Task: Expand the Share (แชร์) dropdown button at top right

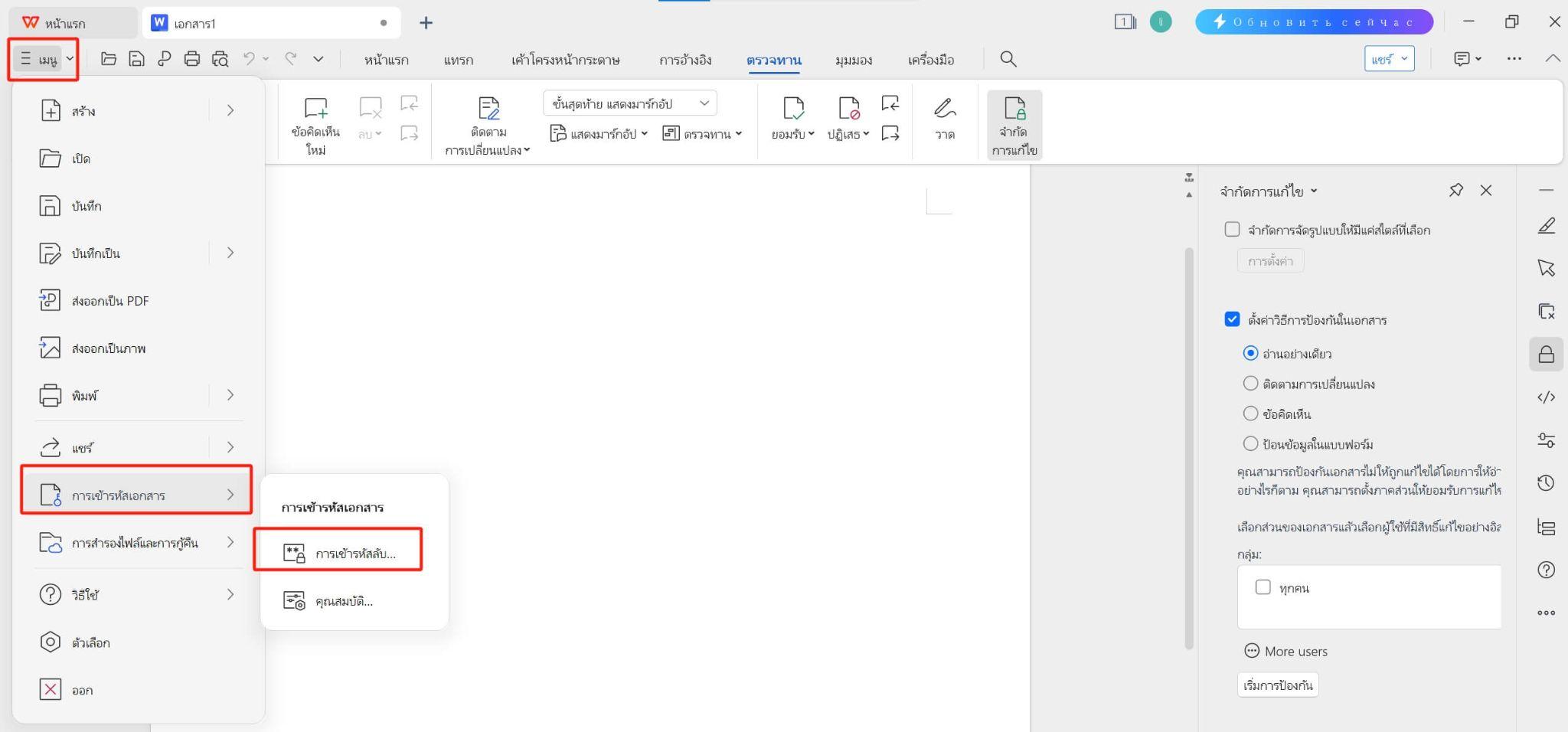Action: (1389, 59)
